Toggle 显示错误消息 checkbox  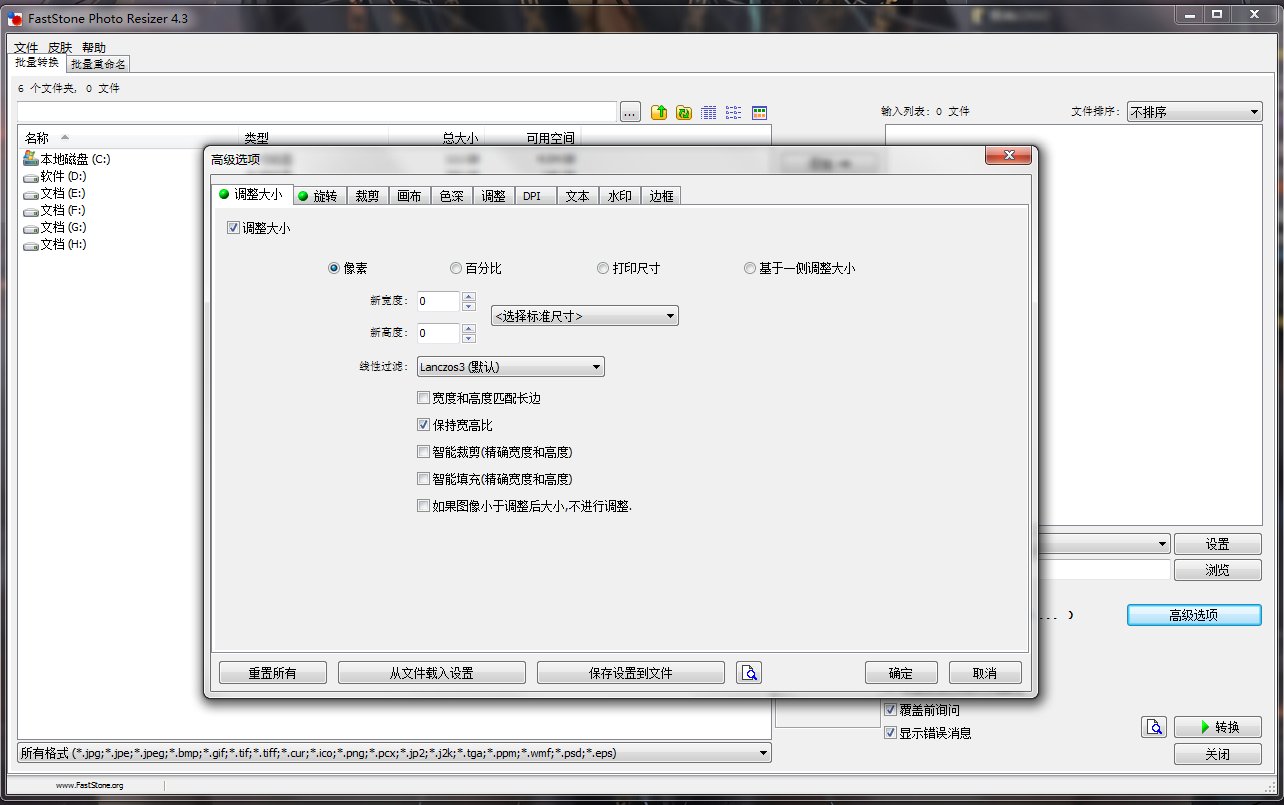(890, 733)
